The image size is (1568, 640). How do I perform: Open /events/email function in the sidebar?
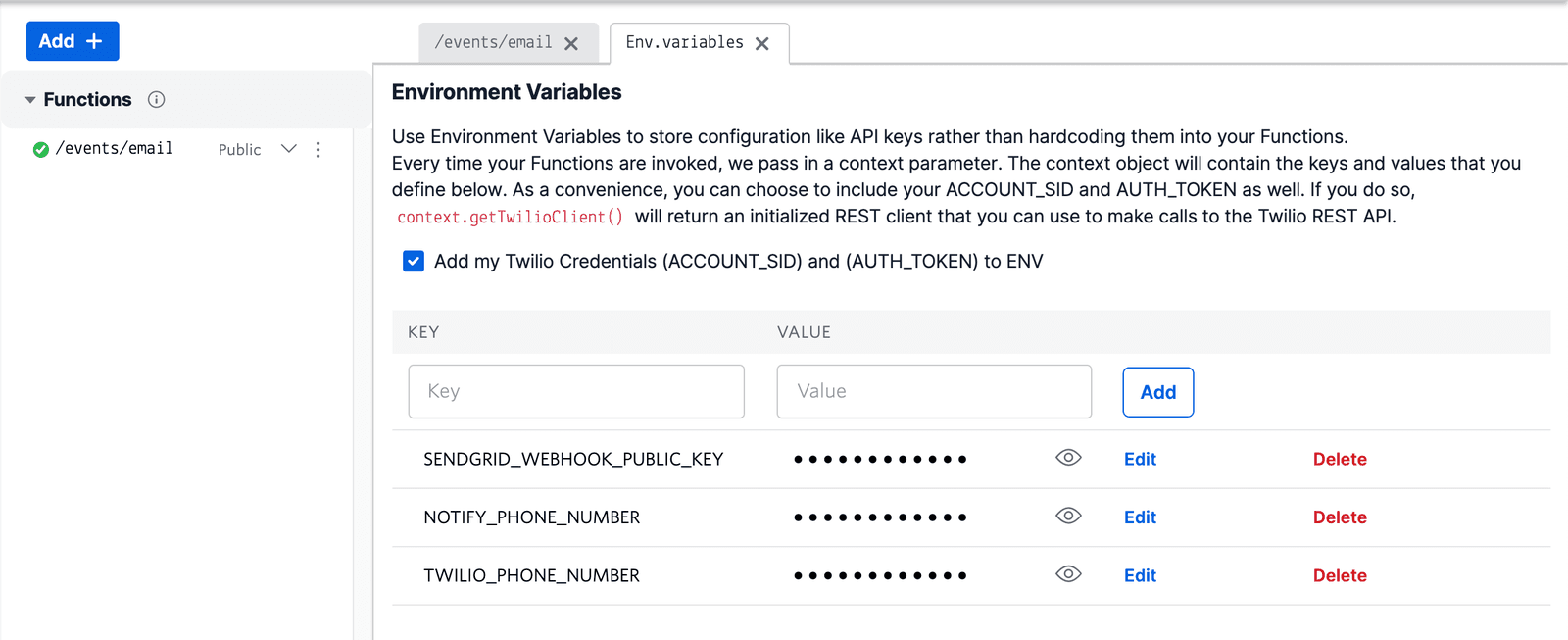115,149
